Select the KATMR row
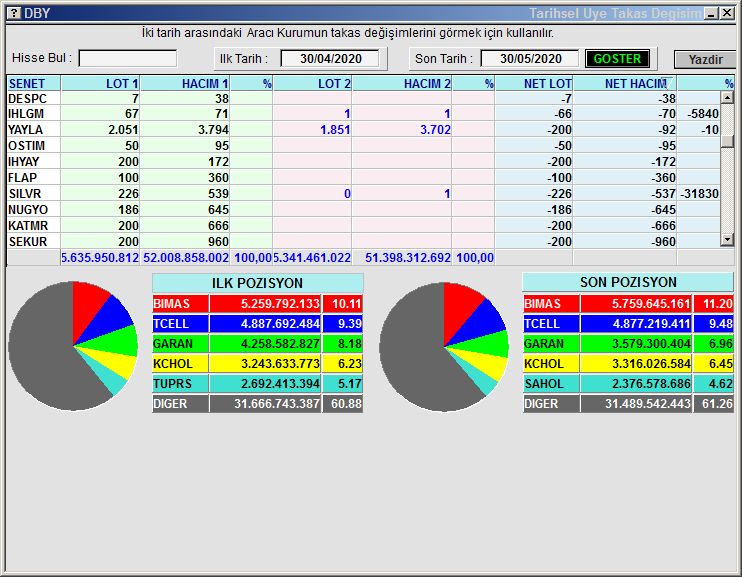 coord(363,226)
